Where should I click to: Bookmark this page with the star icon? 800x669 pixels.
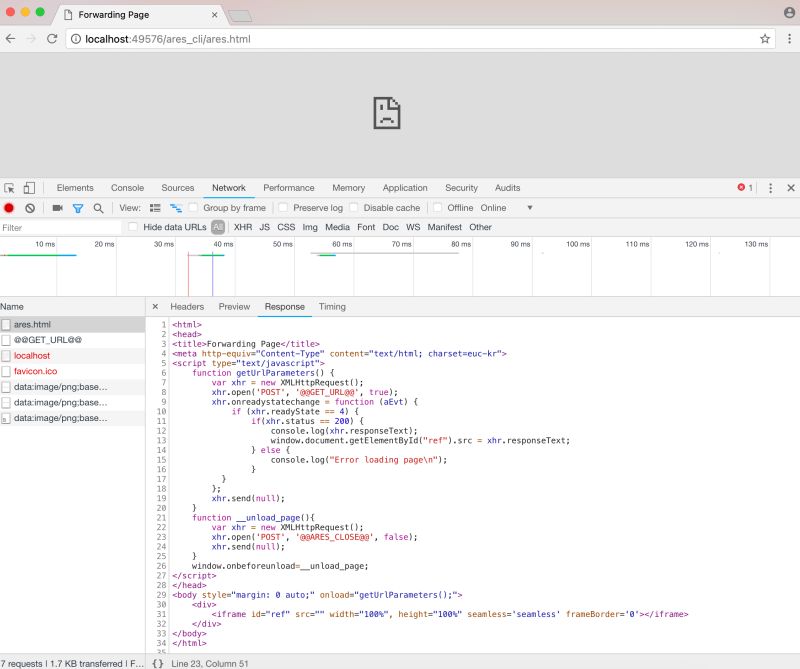(765, 39)
